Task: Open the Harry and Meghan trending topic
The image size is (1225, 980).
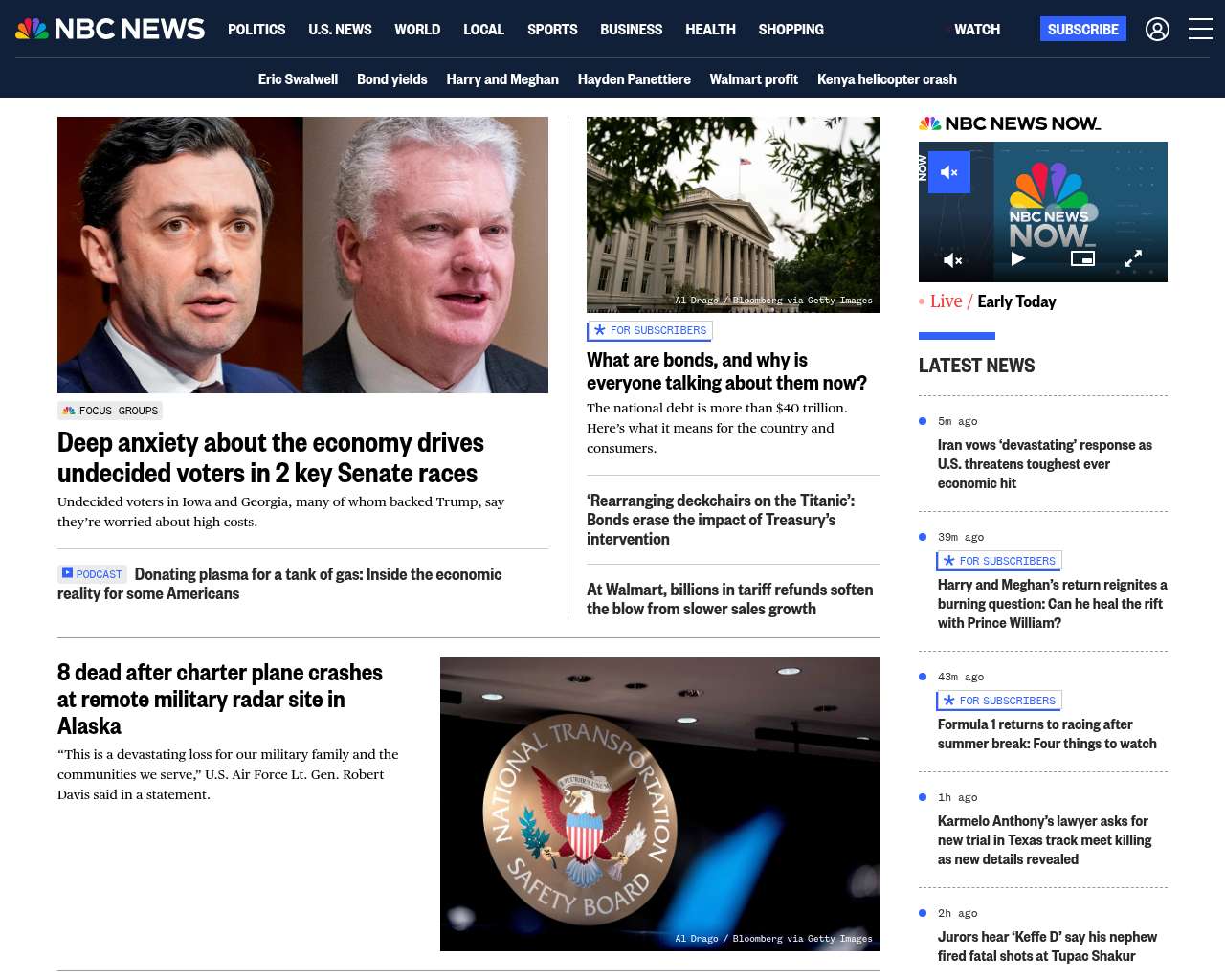Action: point(502,79)
